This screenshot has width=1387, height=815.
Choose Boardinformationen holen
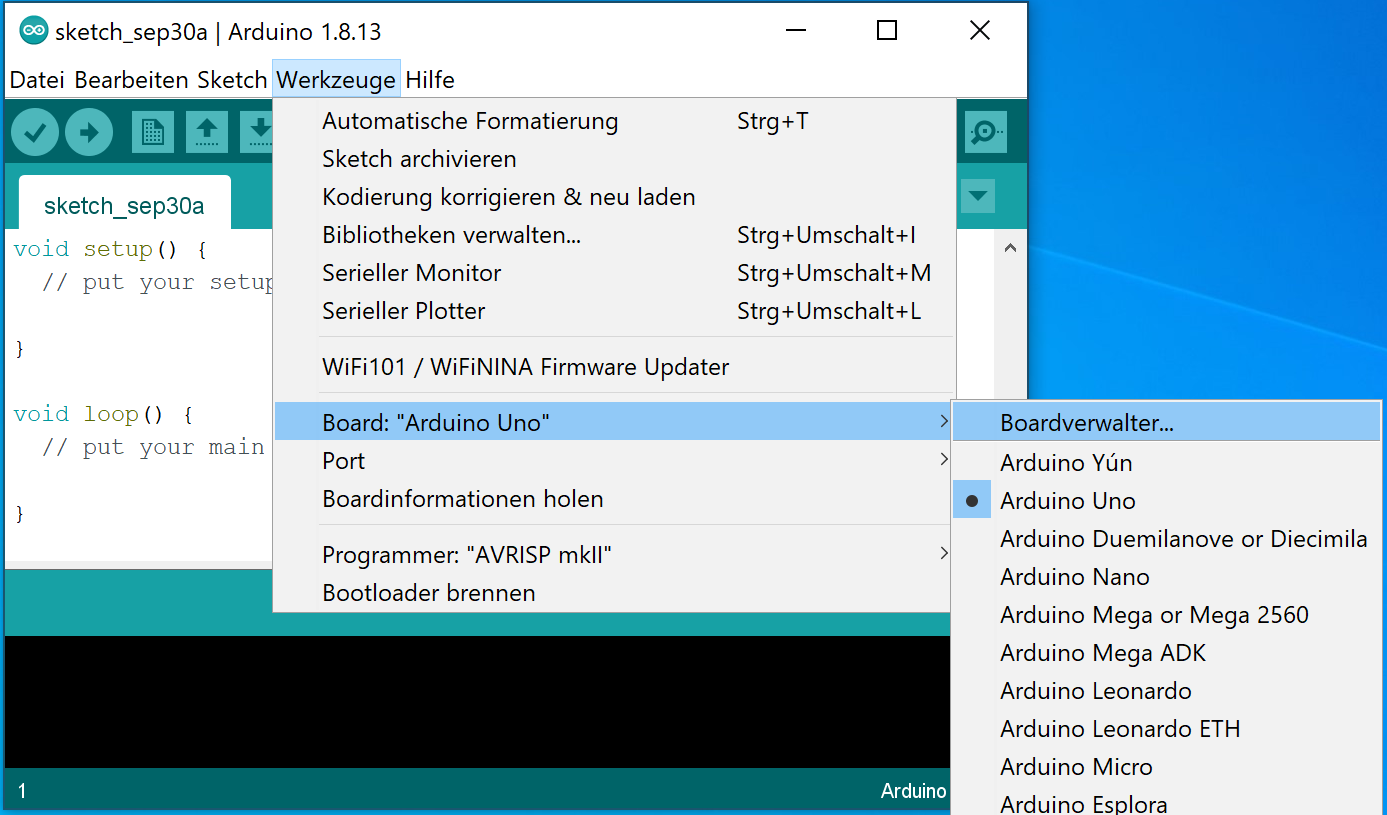pyautogui.click(x=614, y=499)
